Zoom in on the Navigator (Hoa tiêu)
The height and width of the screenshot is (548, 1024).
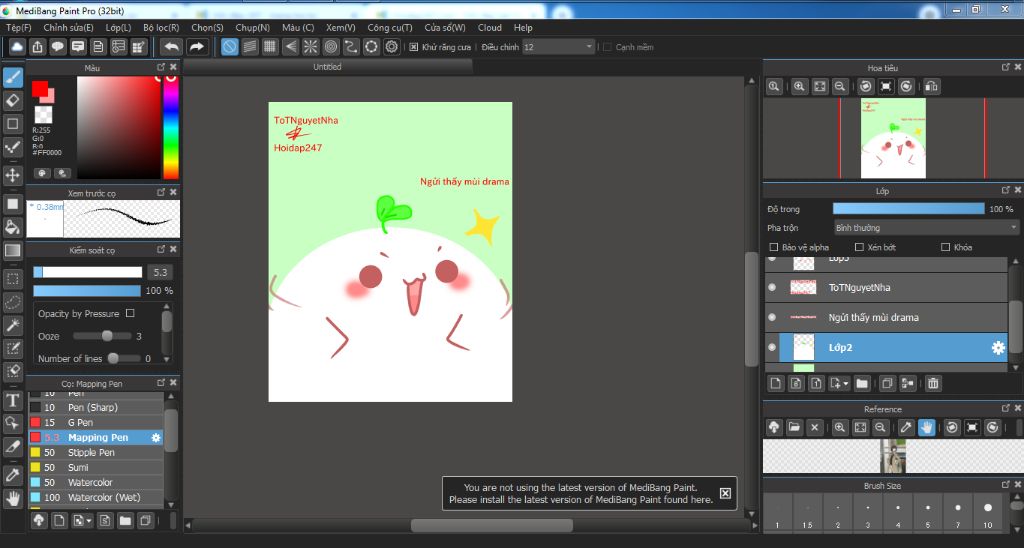pos(799,86)
